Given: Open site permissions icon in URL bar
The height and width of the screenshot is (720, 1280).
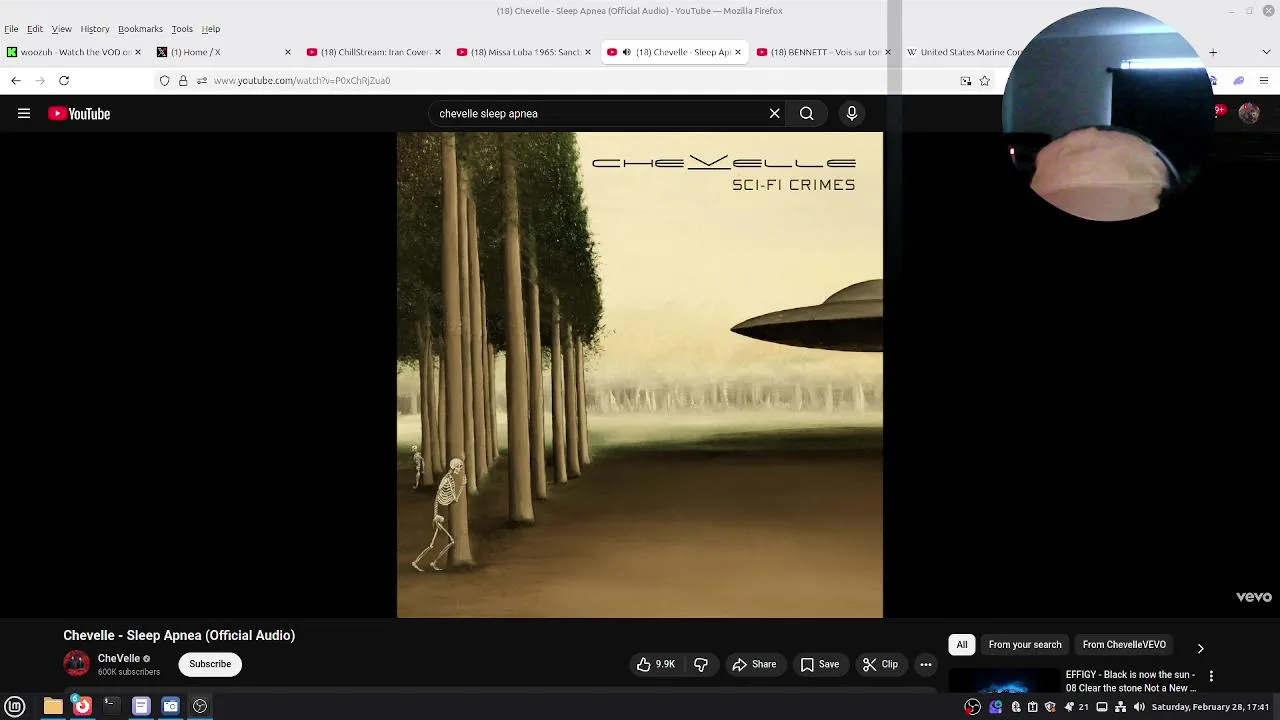Looking at the screenshot, I should 201,80.
